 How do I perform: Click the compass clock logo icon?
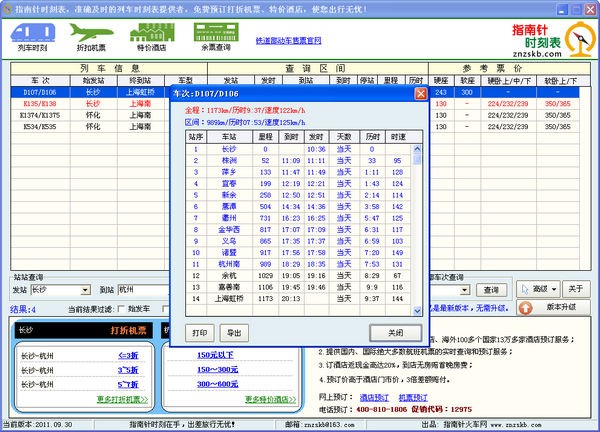click(580, 39)
